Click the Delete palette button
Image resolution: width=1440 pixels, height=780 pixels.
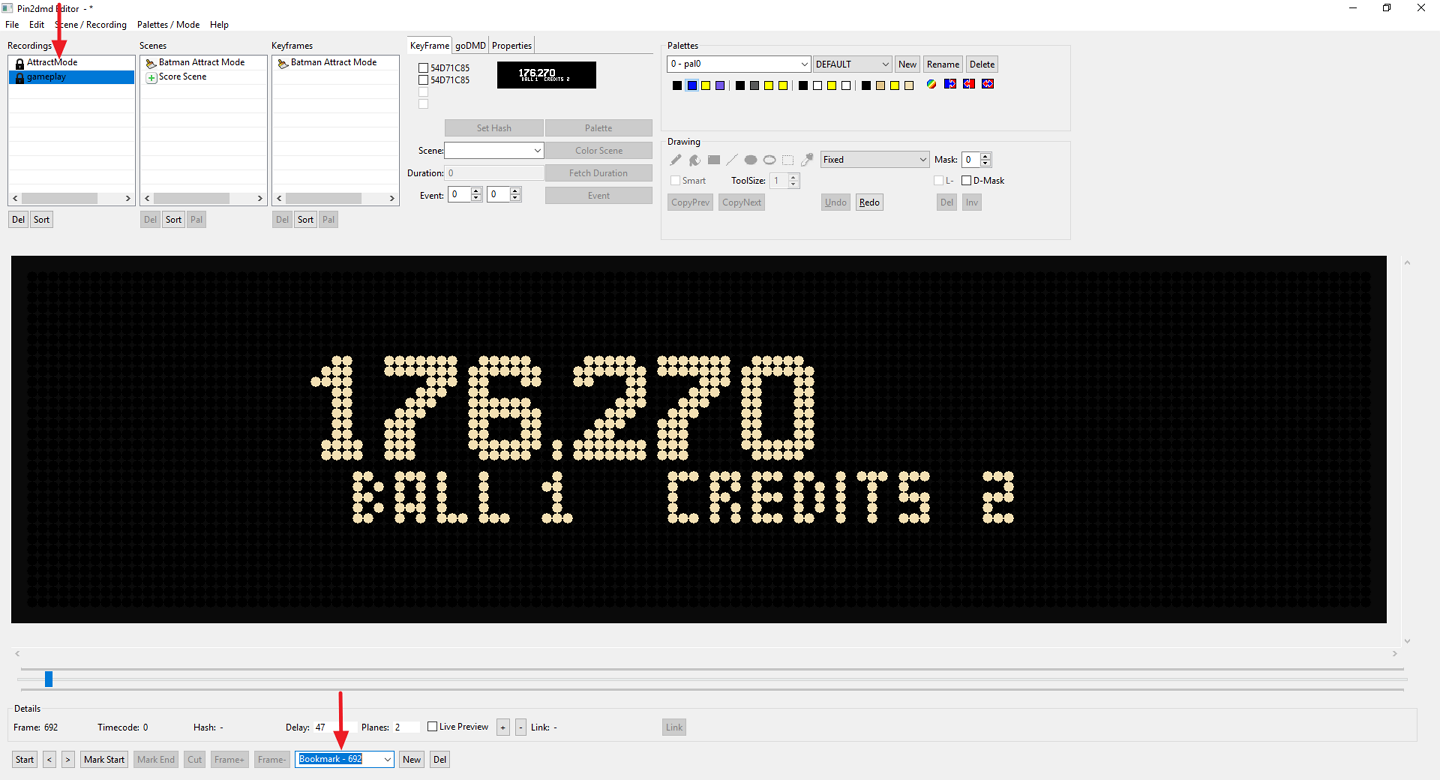982,64
